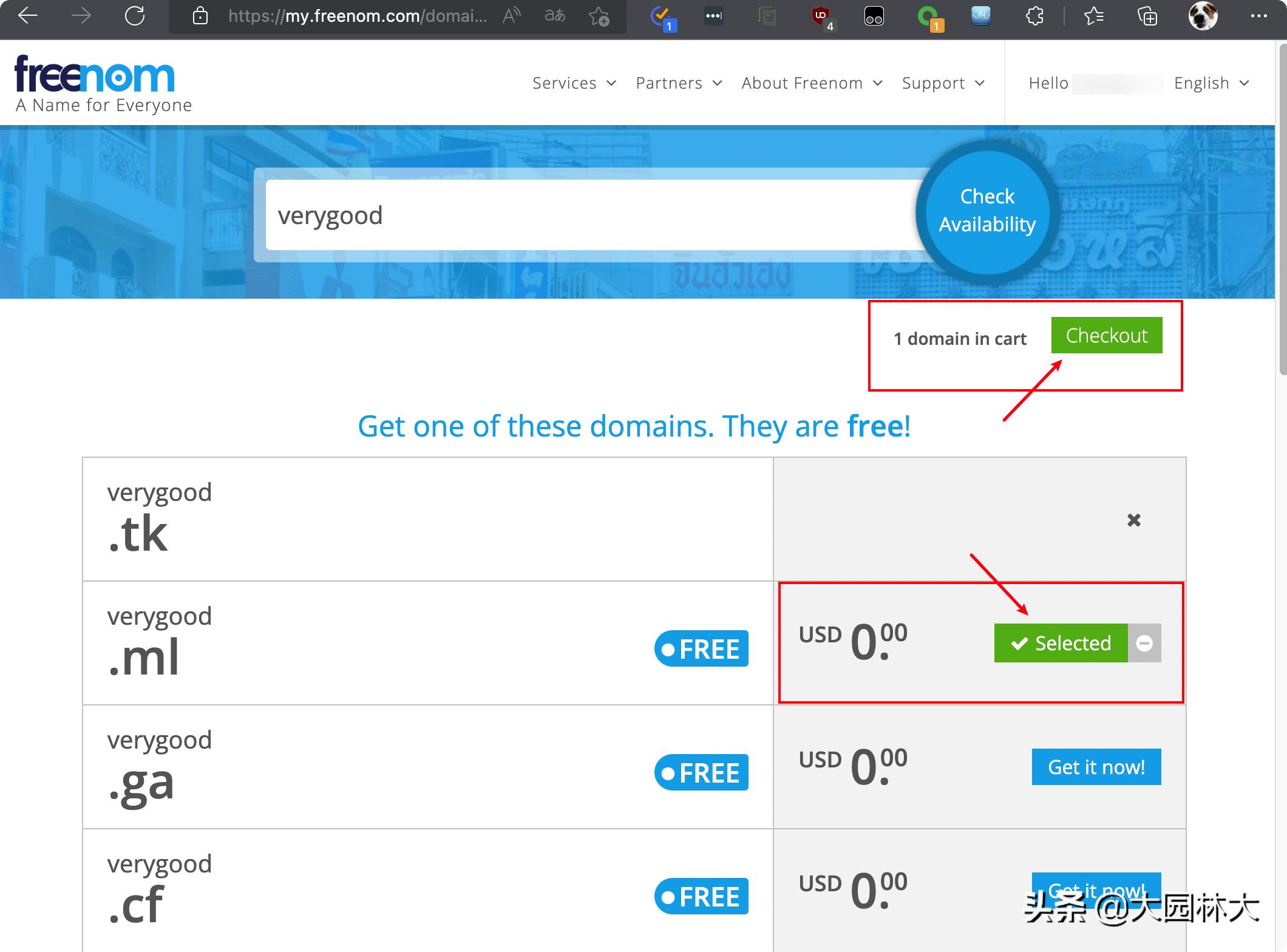Remove verygood.ml with minus icon
1287x952 pixels.
tap(1144, 643)
